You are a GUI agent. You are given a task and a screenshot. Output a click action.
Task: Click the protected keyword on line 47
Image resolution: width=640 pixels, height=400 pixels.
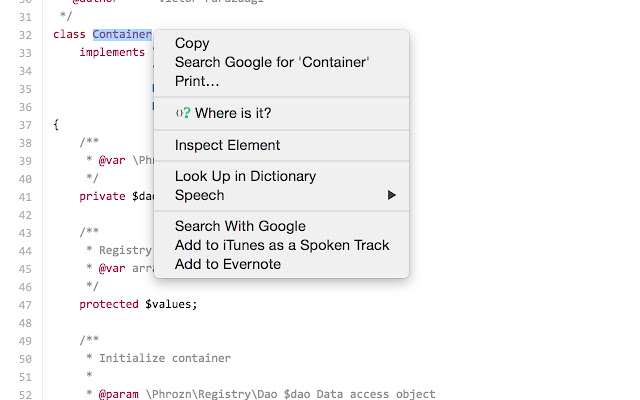click(x=109, y=304)
